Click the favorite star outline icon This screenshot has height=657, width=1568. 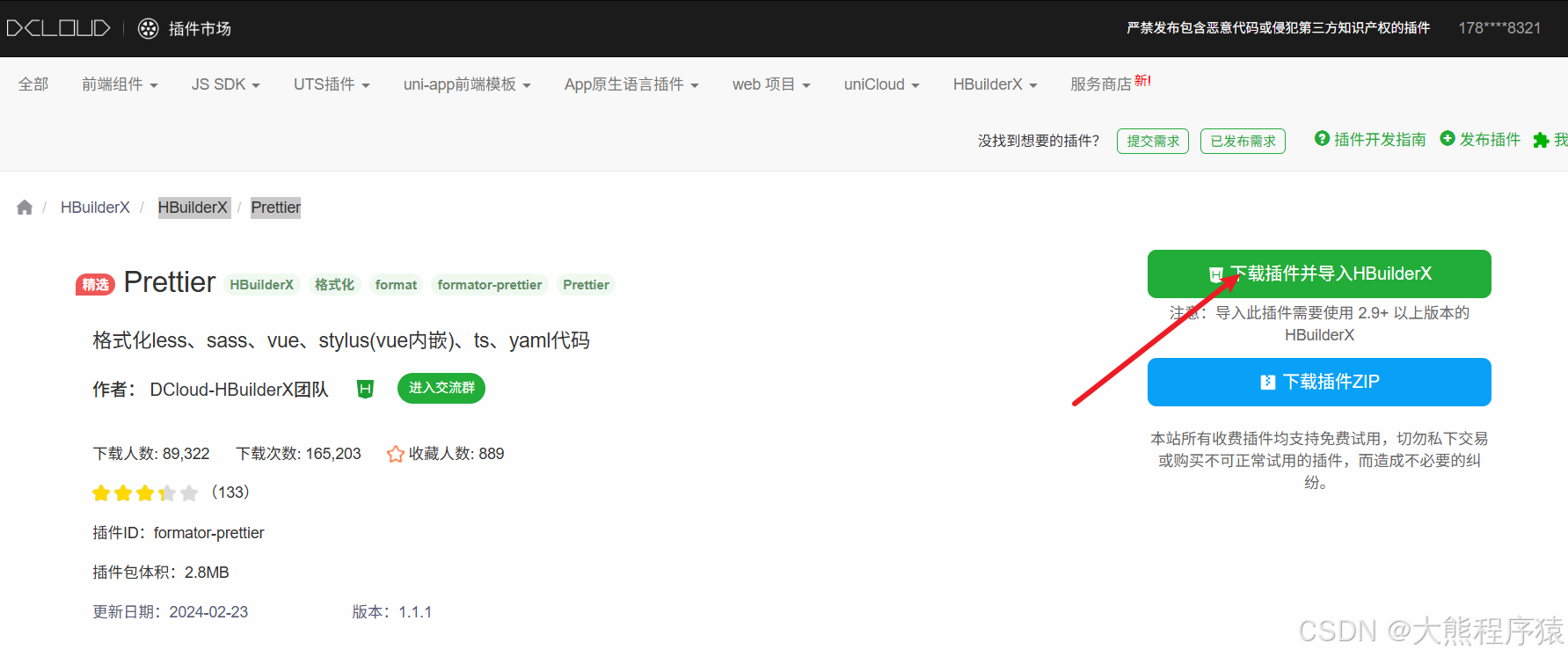396,454
